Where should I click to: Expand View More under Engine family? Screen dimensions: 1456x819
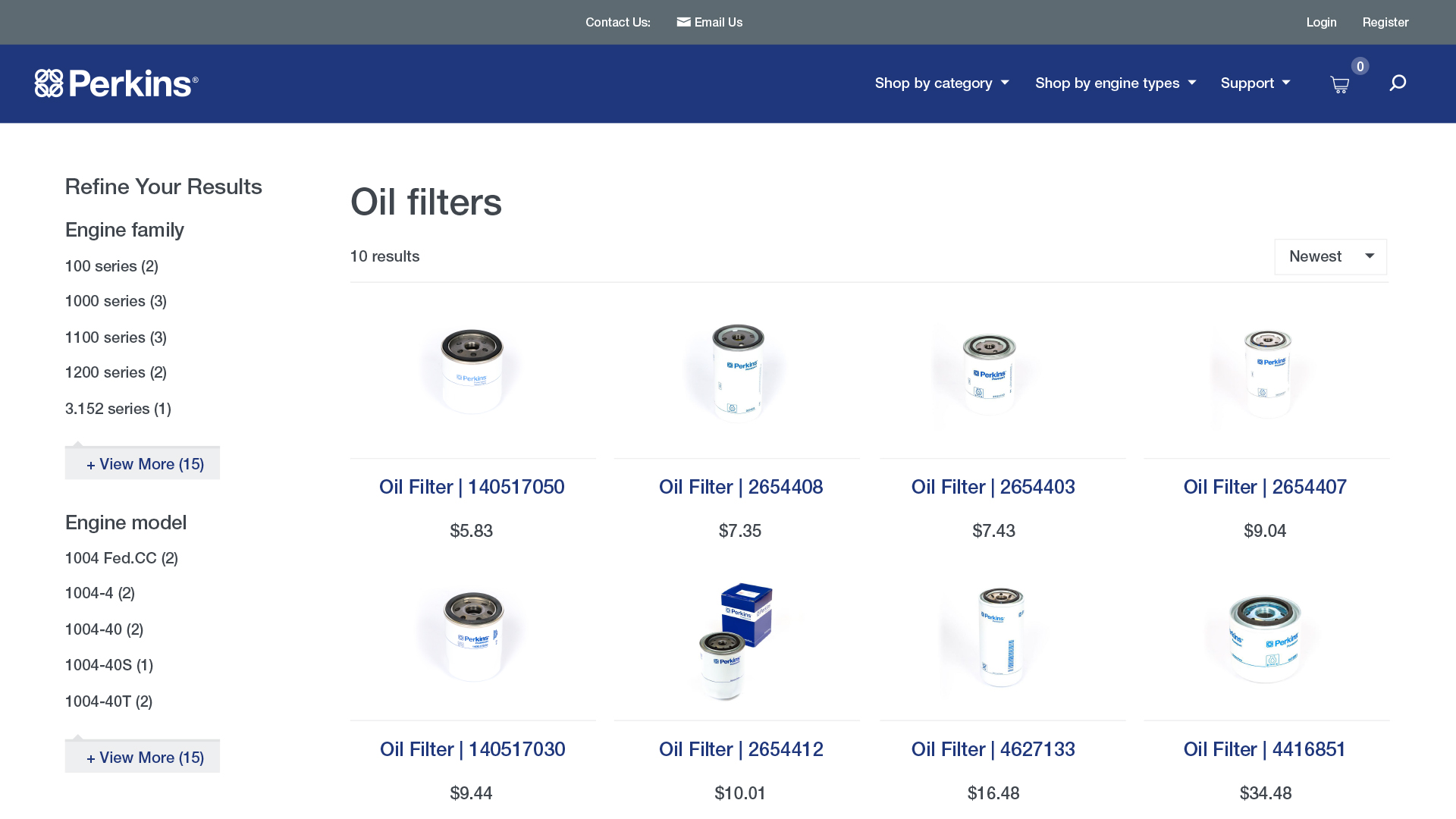click(x=142, y=463)
